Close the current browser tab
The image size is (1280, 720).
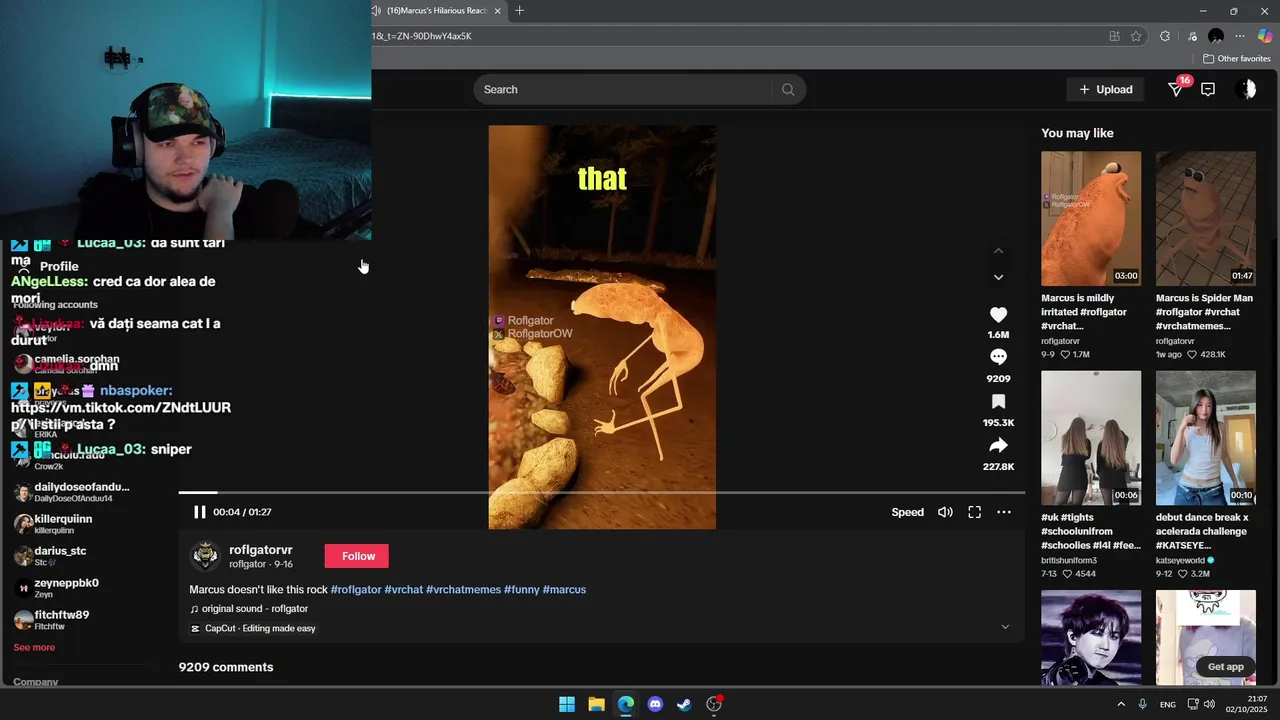(x=497, y=11)
